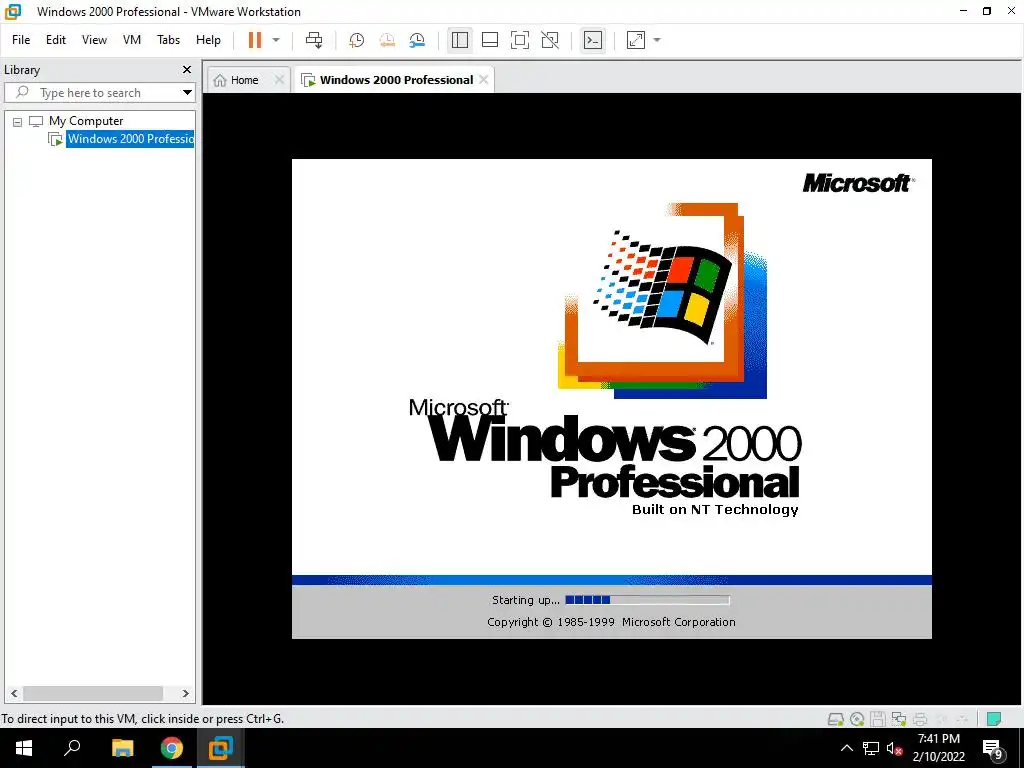The height and width of the screenshot is (768, 1024).
Task: Open the View menu
Action: (94, 40)
